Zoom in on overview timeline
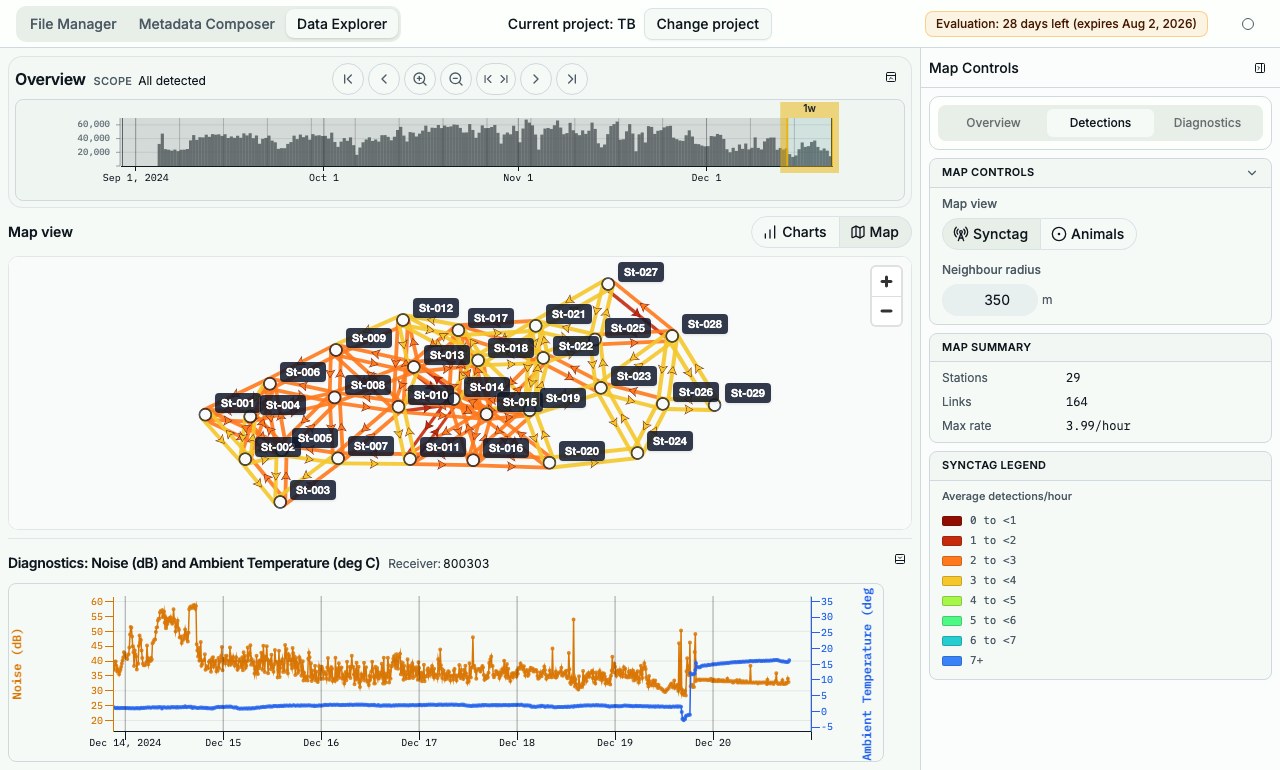 [420, 79]
